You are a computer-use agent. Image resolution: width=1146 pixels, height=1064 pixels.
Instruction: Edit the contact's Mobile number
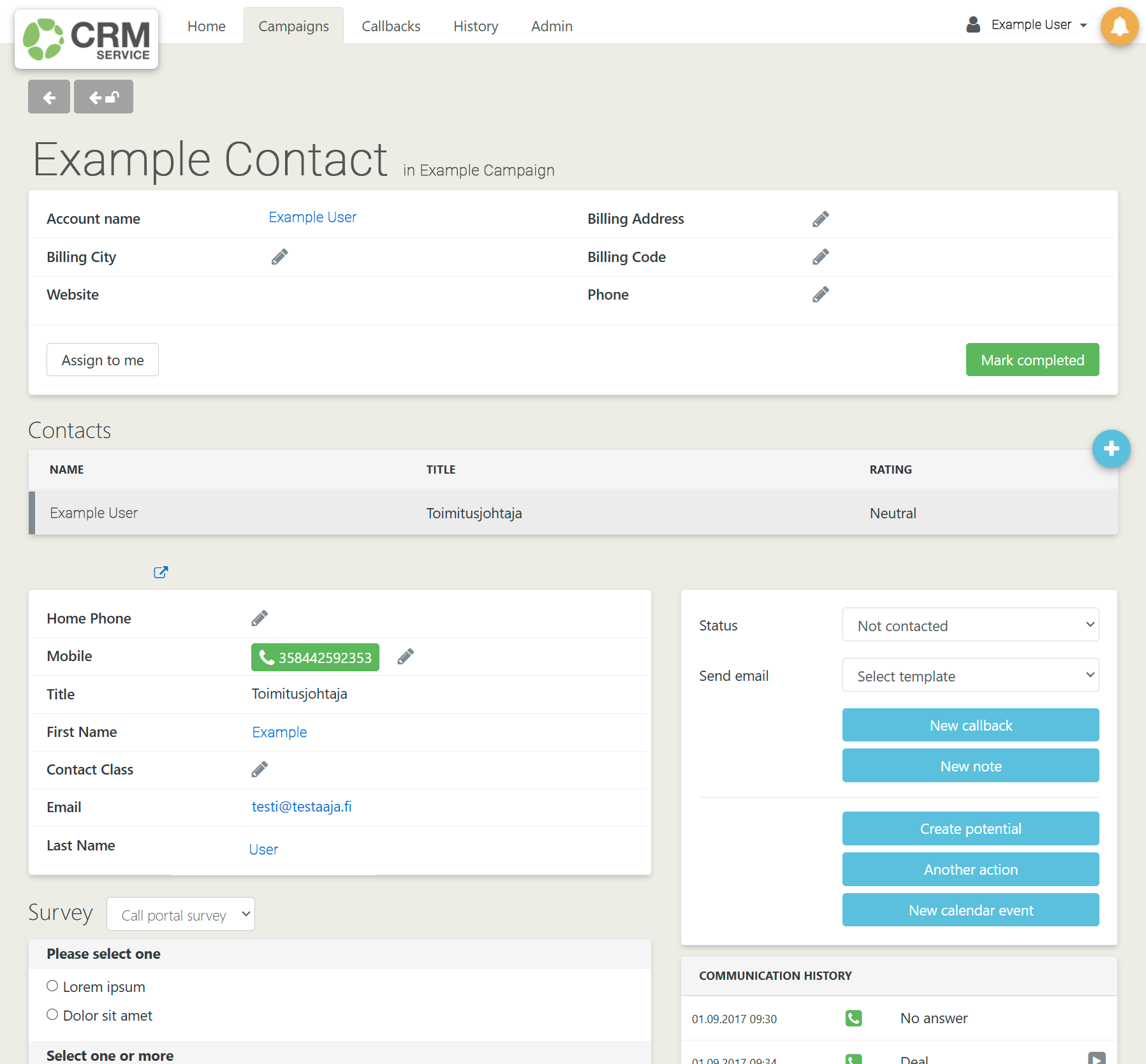[406, 656]
